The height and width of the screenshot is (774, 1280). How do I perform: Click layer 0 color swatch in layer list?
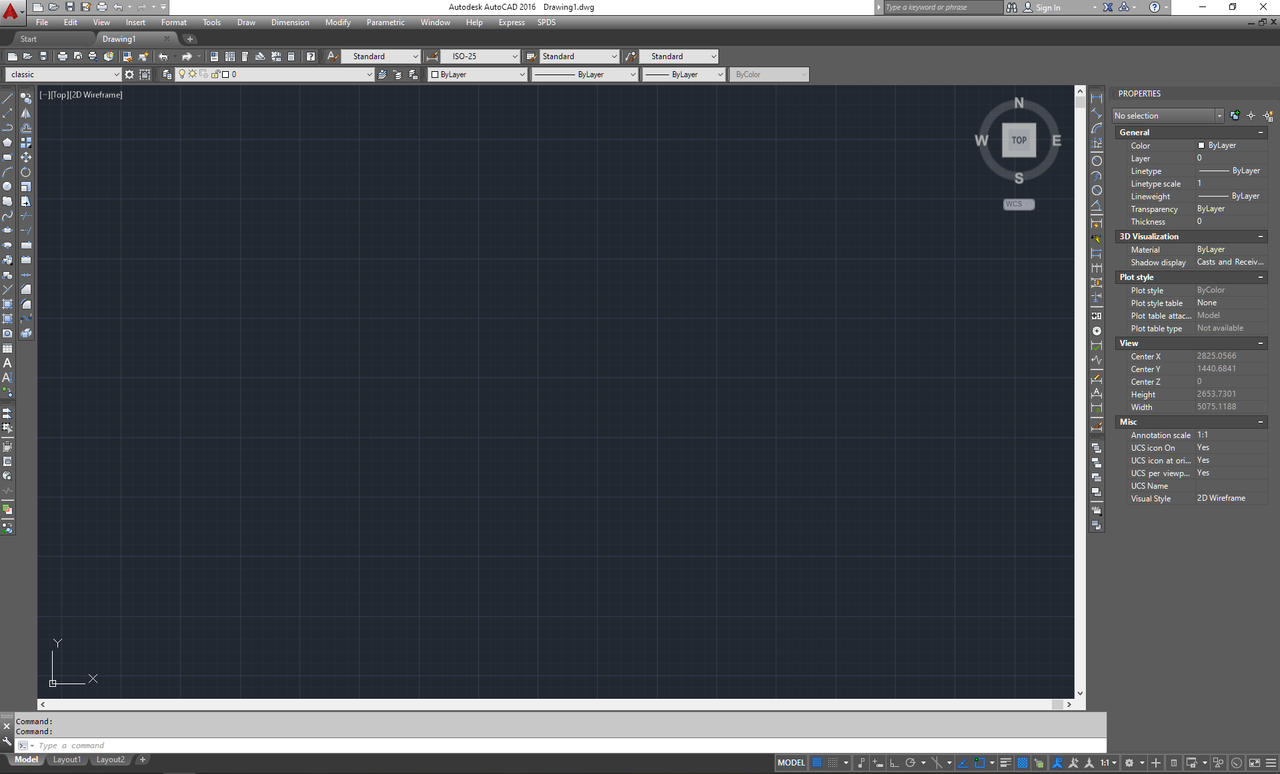tap(225, 74)
